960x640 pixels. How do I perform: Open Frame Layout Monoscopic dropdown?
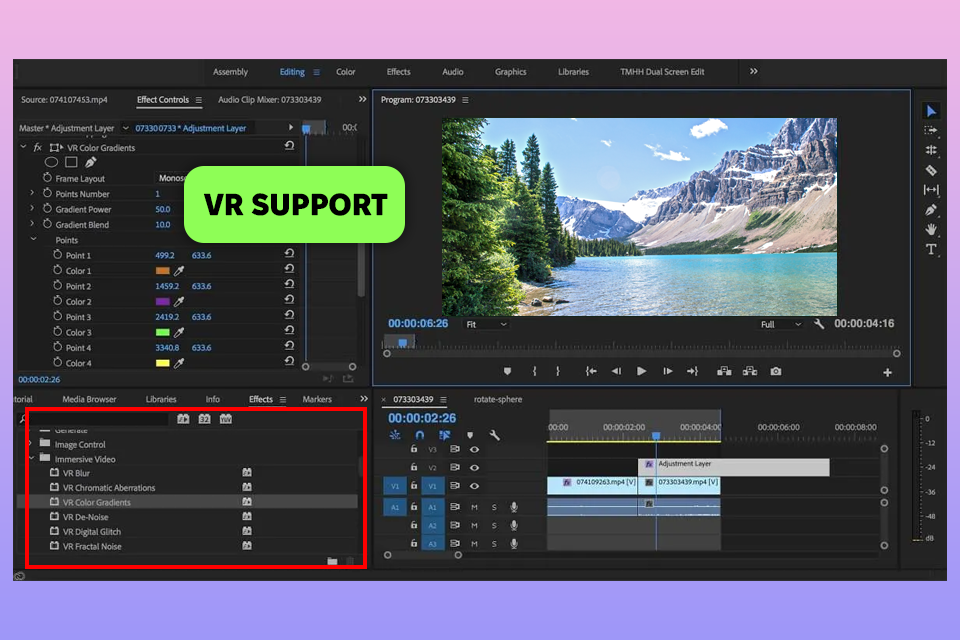[171, 178]
